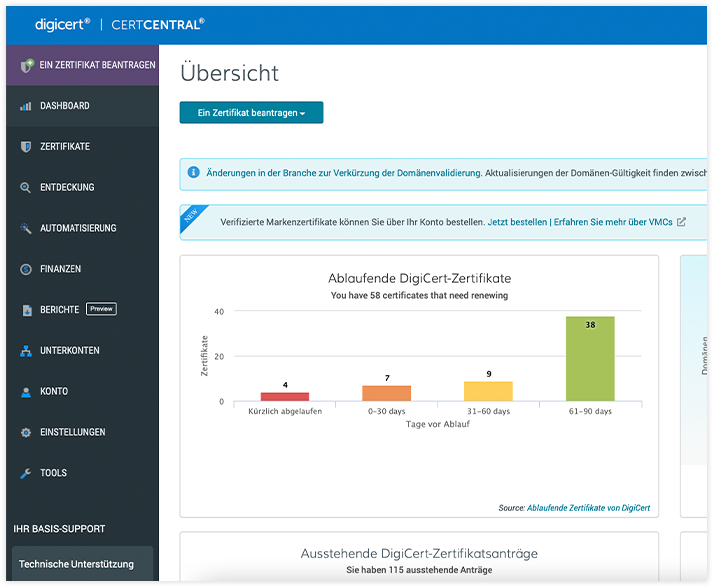Click the Einstellungen gear icon
This screenshot has width=713, height=587.
point(26,433)
